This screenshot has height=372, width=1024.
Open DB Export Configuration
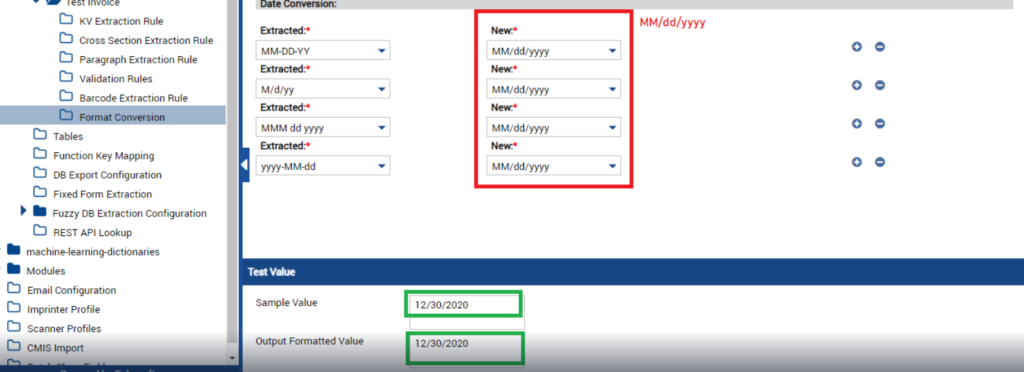pos(107,175)
